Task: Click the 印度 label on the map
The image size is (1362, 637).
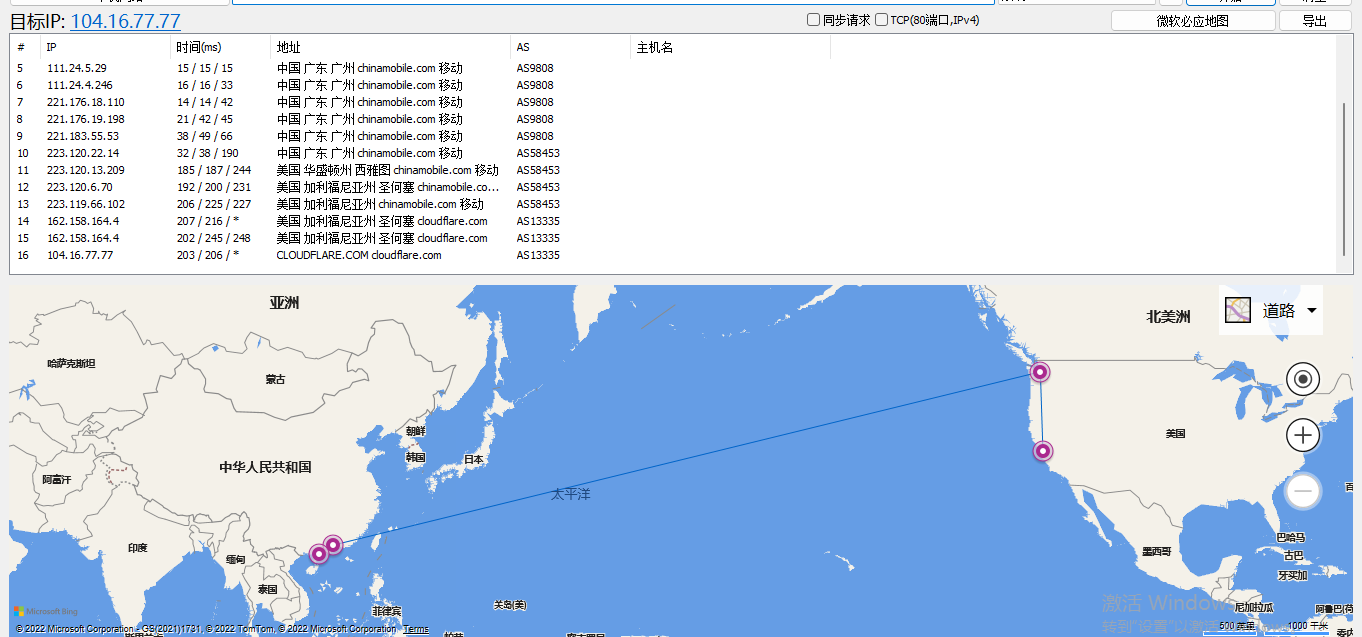Action: pyautogui.click(x=138, y=548)
